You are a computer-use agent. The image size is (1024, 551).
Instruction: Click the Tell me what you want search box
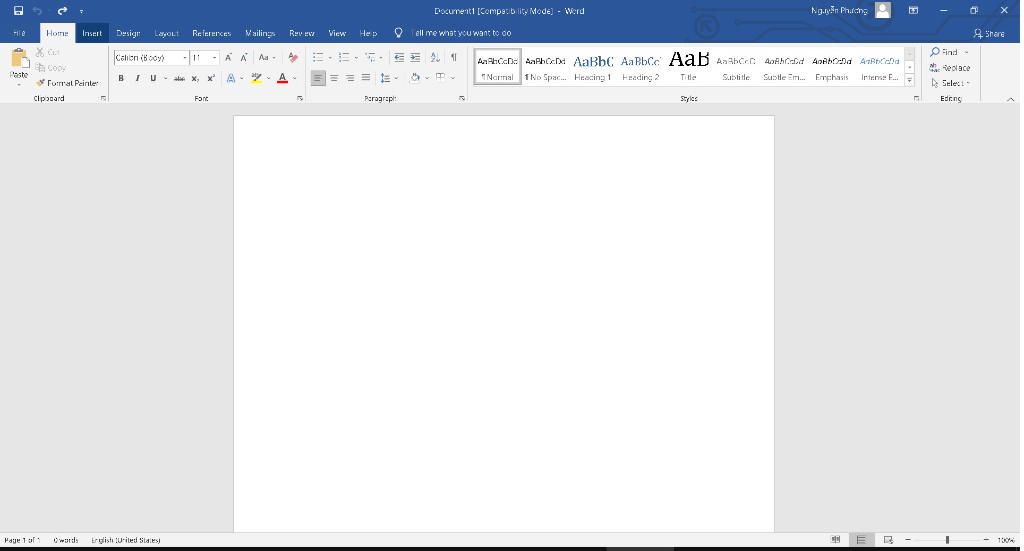point(462,33)
